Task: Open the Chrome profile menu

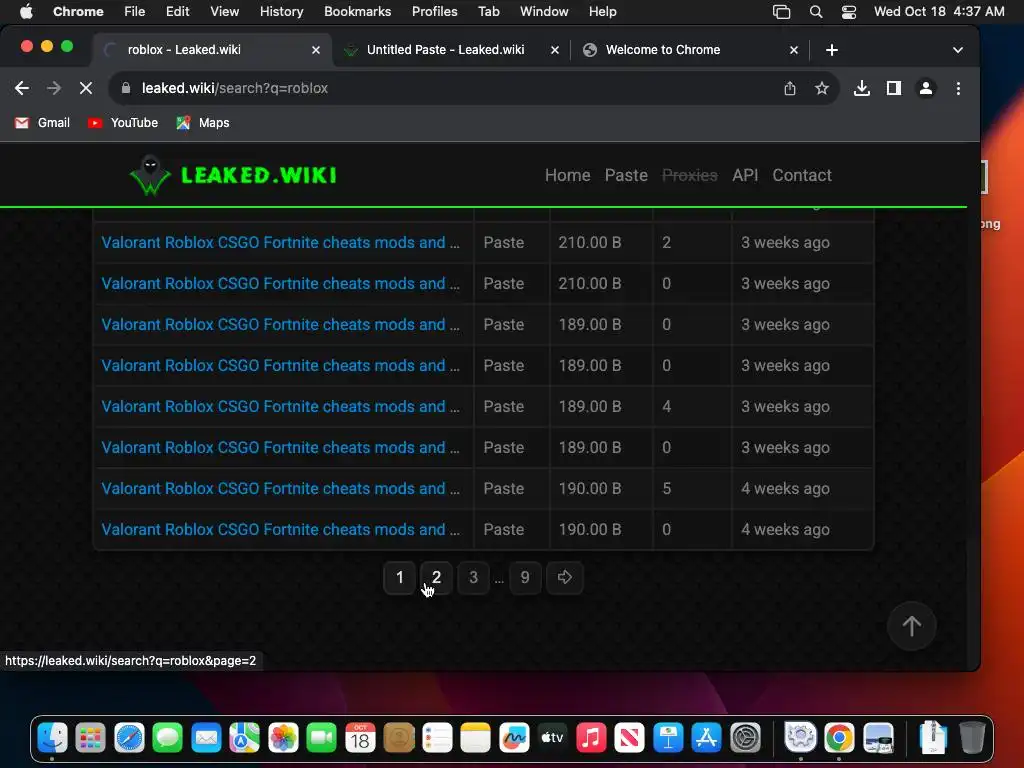Action: [x=925, y=88]
